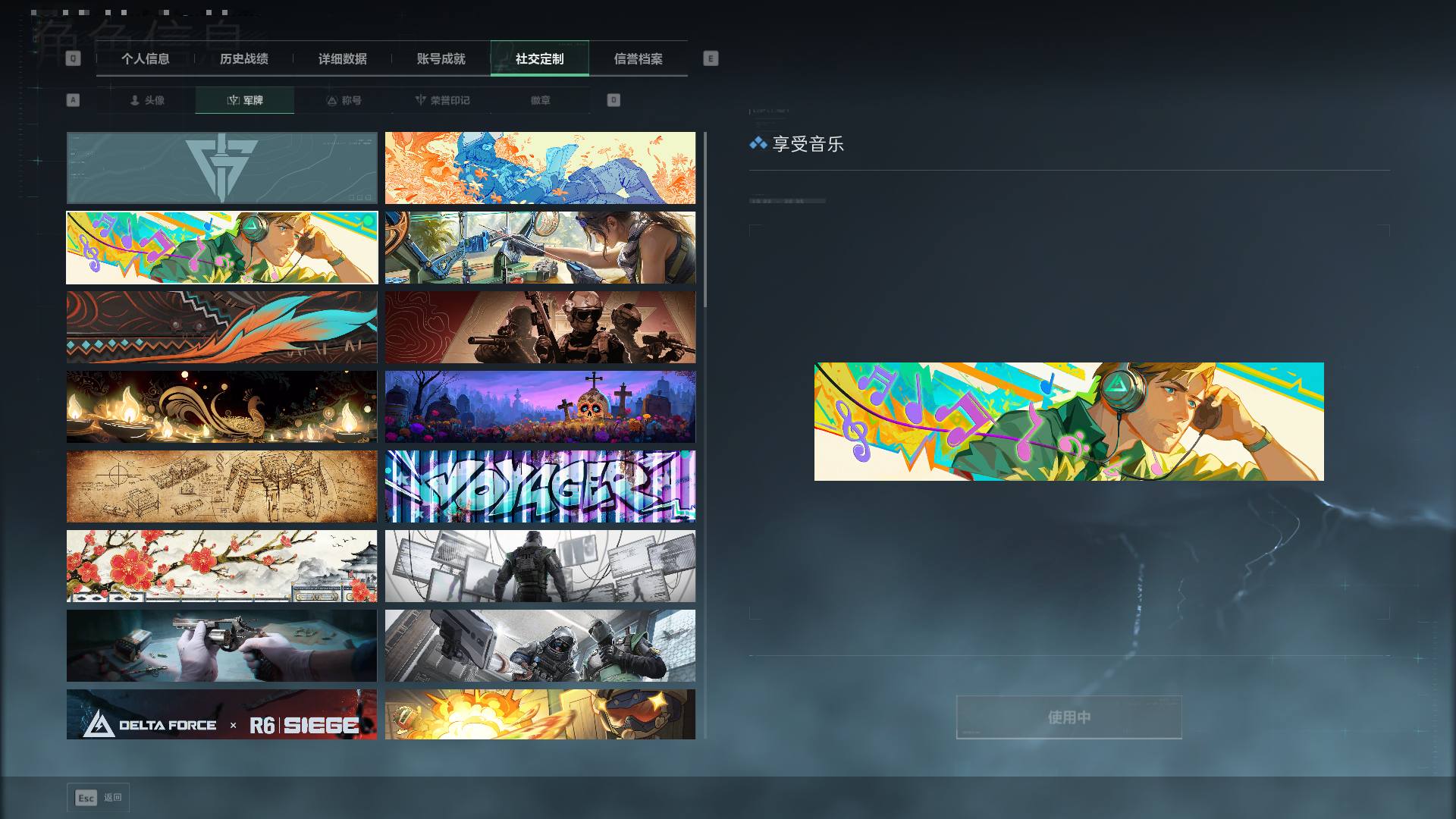The height and width of the screenshot is (819, 1456).
Task: Select the 军牌 sub-tab
Action: (x=245, y=100)
